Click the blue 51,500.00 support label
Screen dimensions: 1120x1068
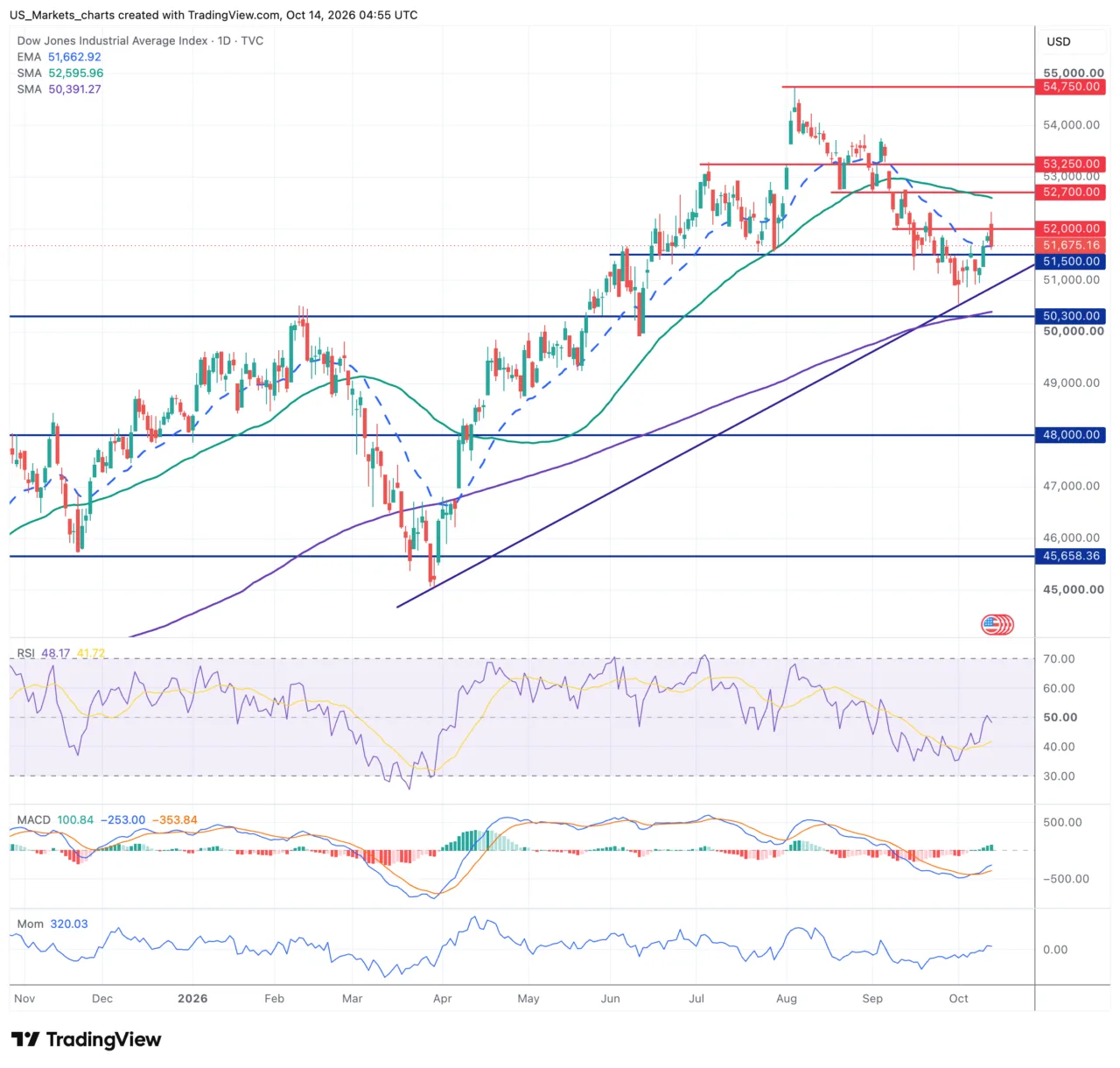pos(1071,261)
